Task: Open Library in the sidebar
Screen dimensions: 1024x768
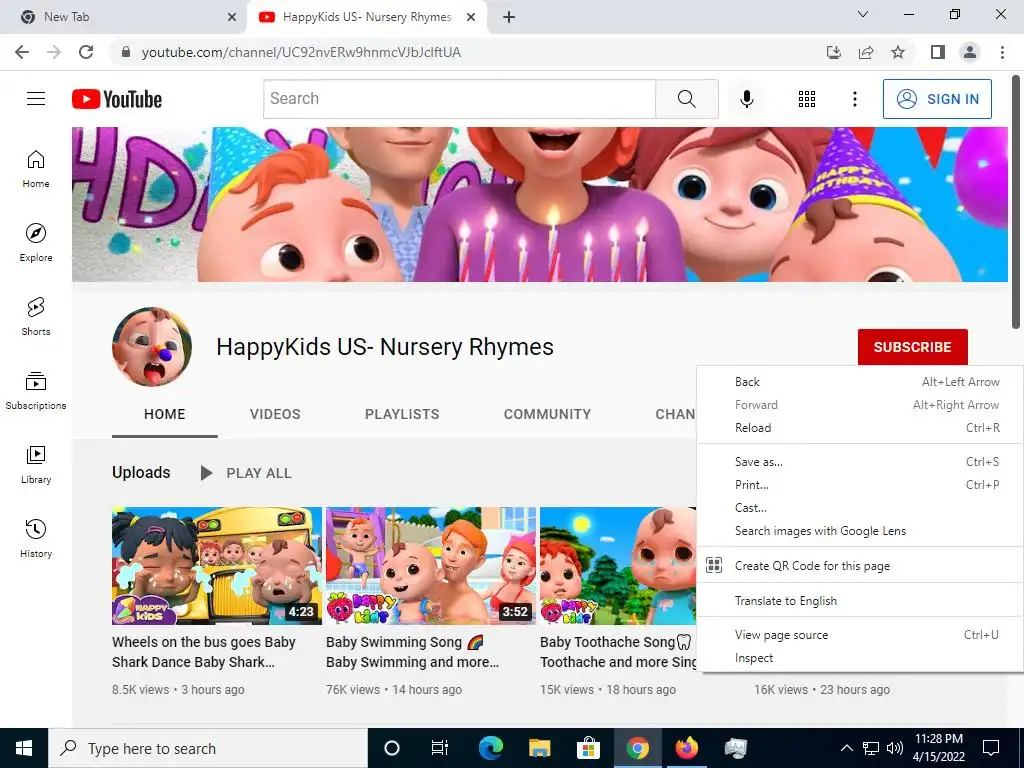Action: [x=36, y=464]
